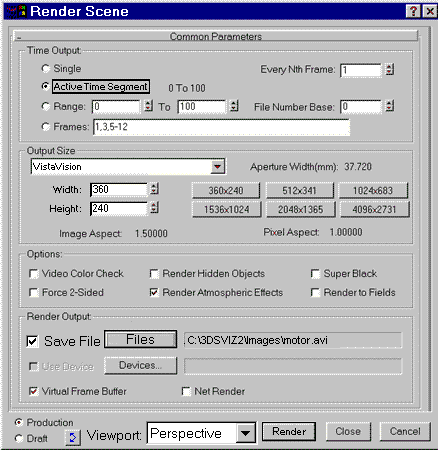Open the Viewport Perspective dropdown
438x450 pixels.
(246, 433)
